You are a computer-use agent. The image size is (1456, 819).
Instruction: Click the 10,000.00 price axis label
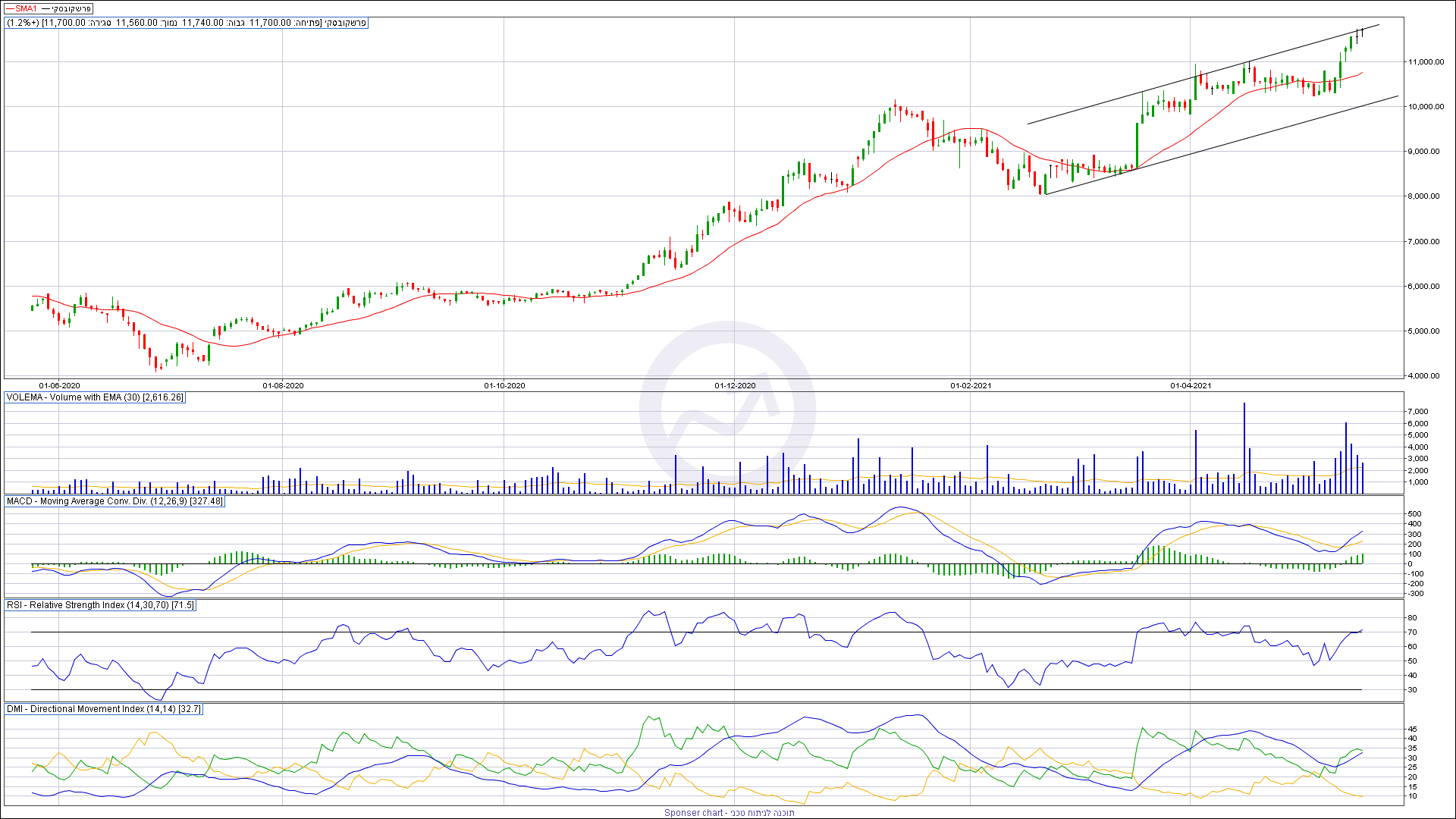[1426, 107]
